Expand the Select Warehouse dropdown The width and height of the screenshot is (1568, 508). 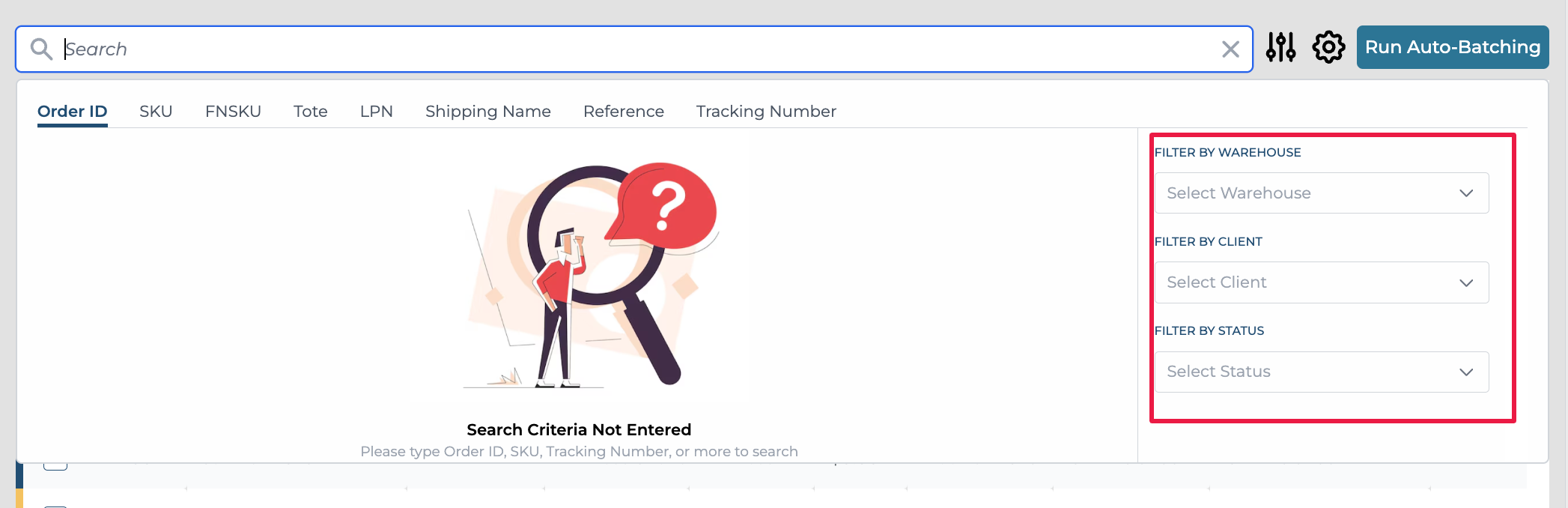(x=1321, y=193)
